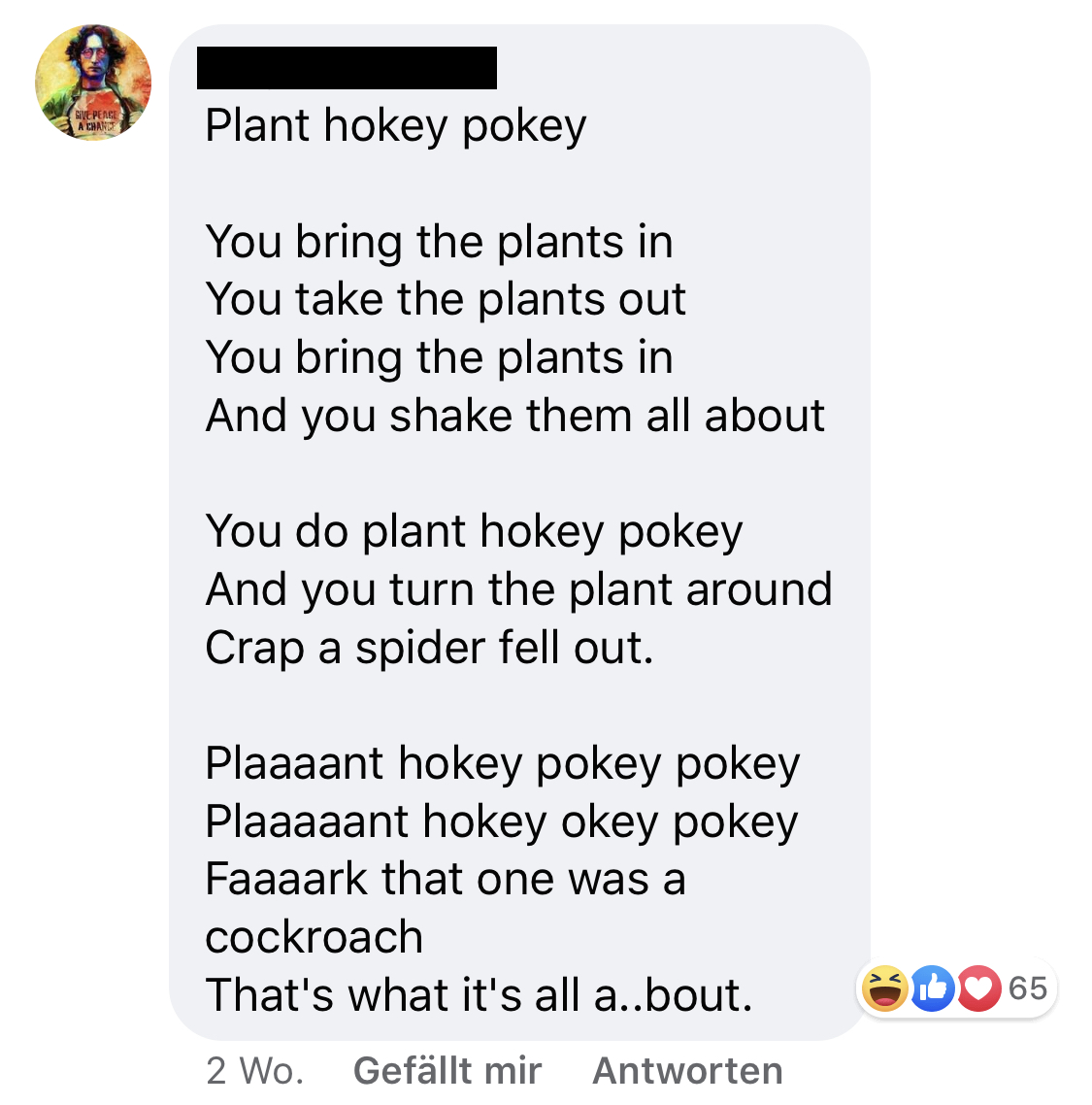Click "That's what it's all a..bout."
Viewport: 1092px width, 1105px height.
[x=479, y=995]
